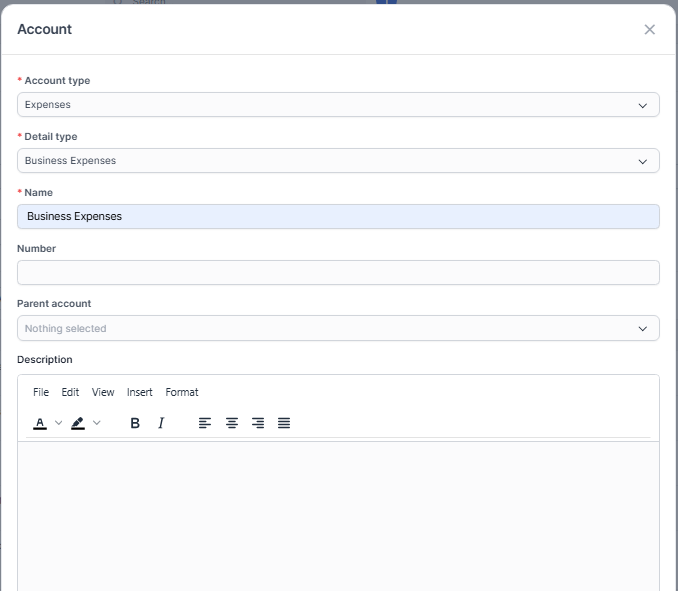Screen dimensions: 678x591
Task: Open the Insert menu
Action: [140, 392]
